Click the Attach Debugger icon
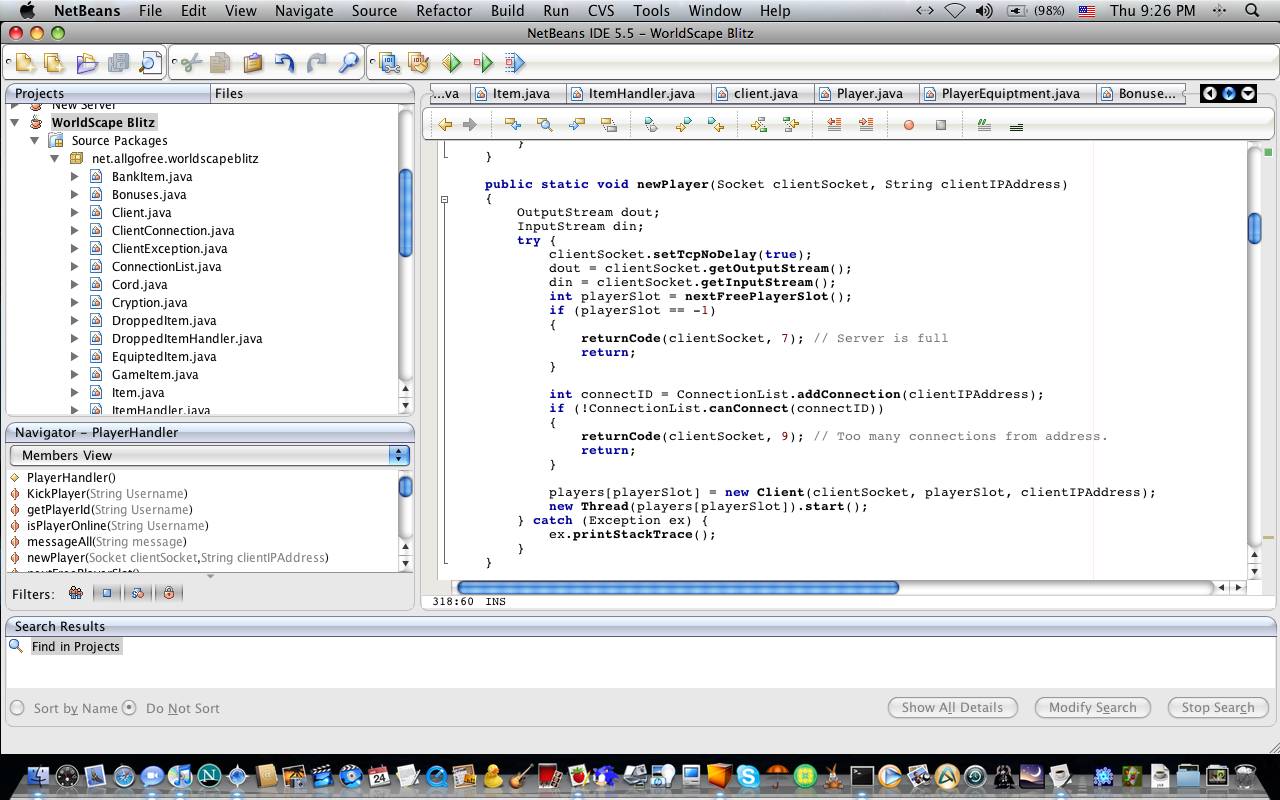 514,63
